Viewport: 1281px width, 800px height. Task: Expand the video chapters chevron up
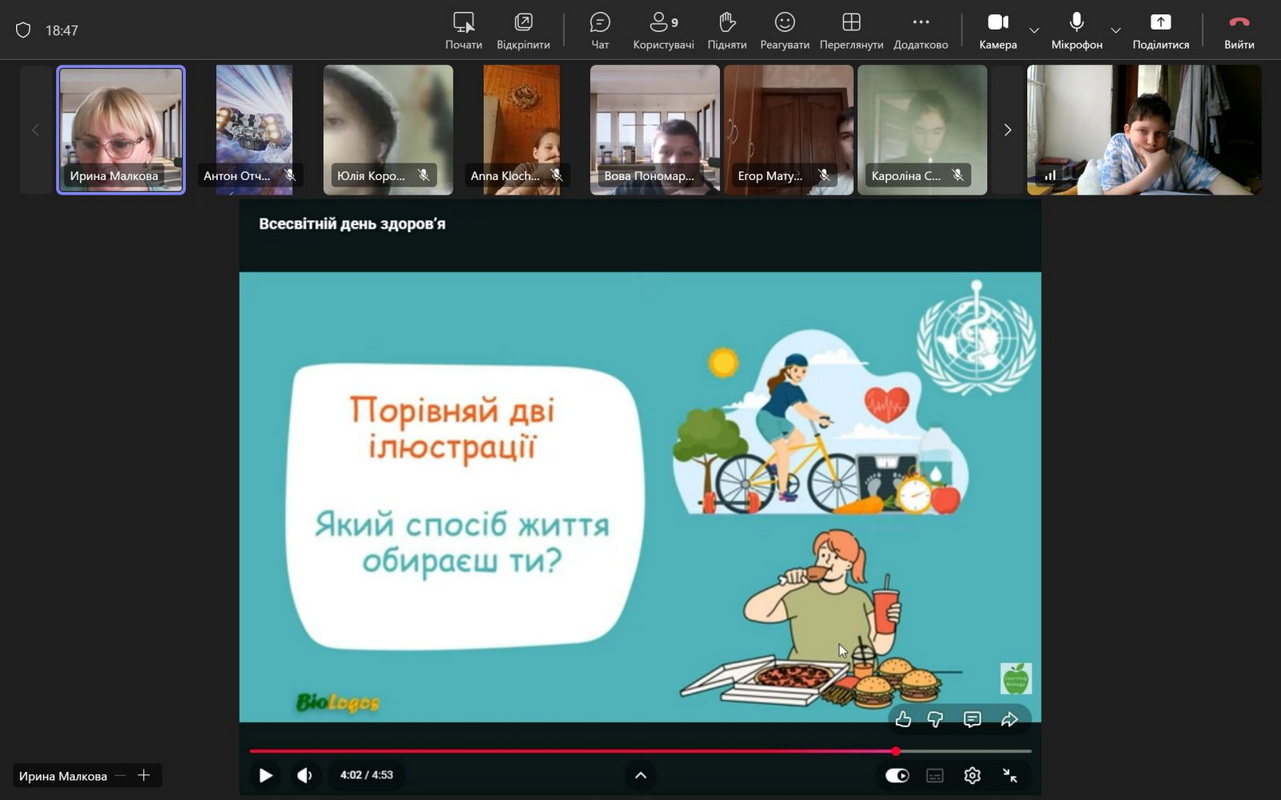[641, 775]
